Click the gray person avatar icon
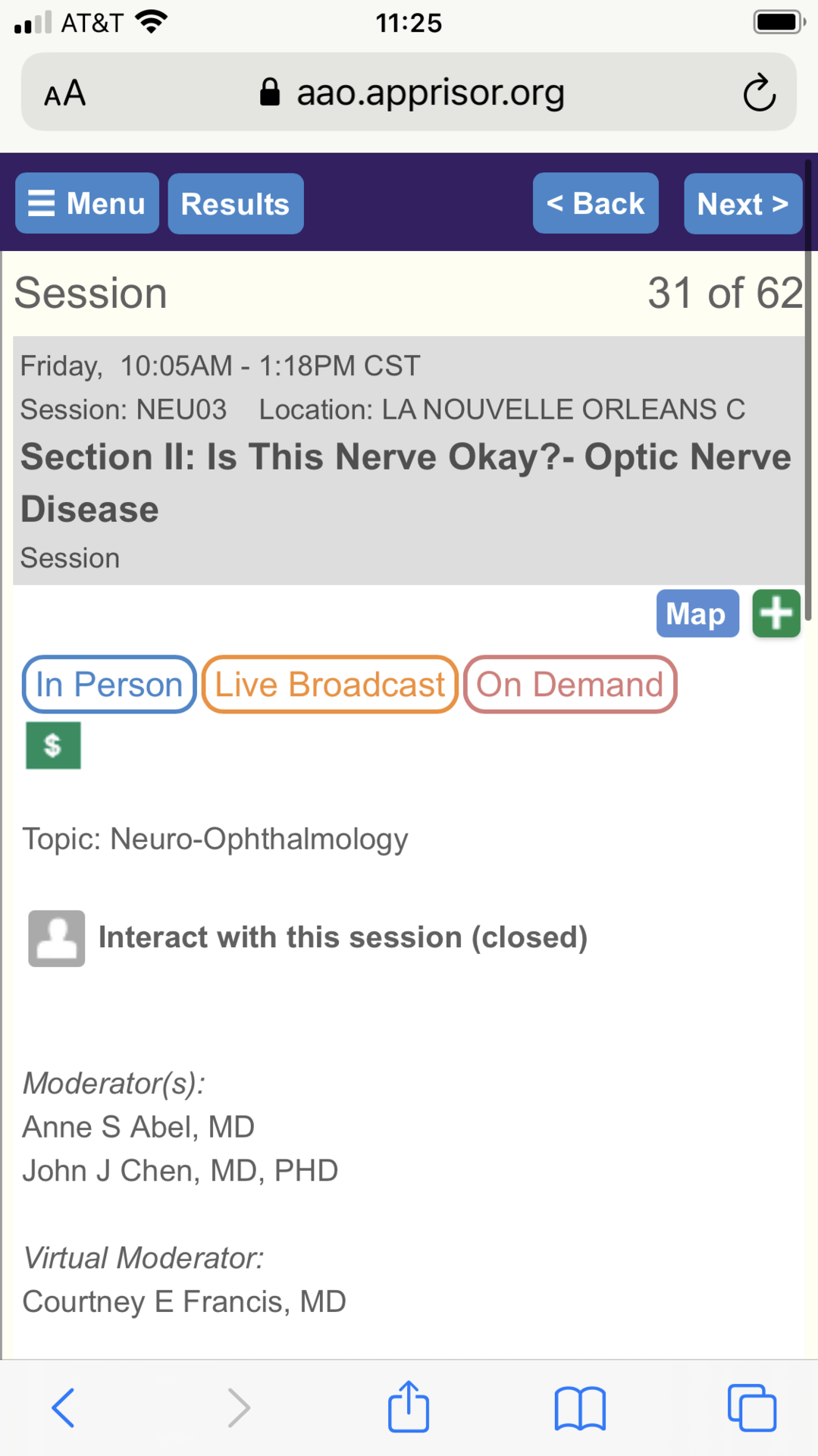Screen dimensions: 818x1456 (x=57, y=938)
